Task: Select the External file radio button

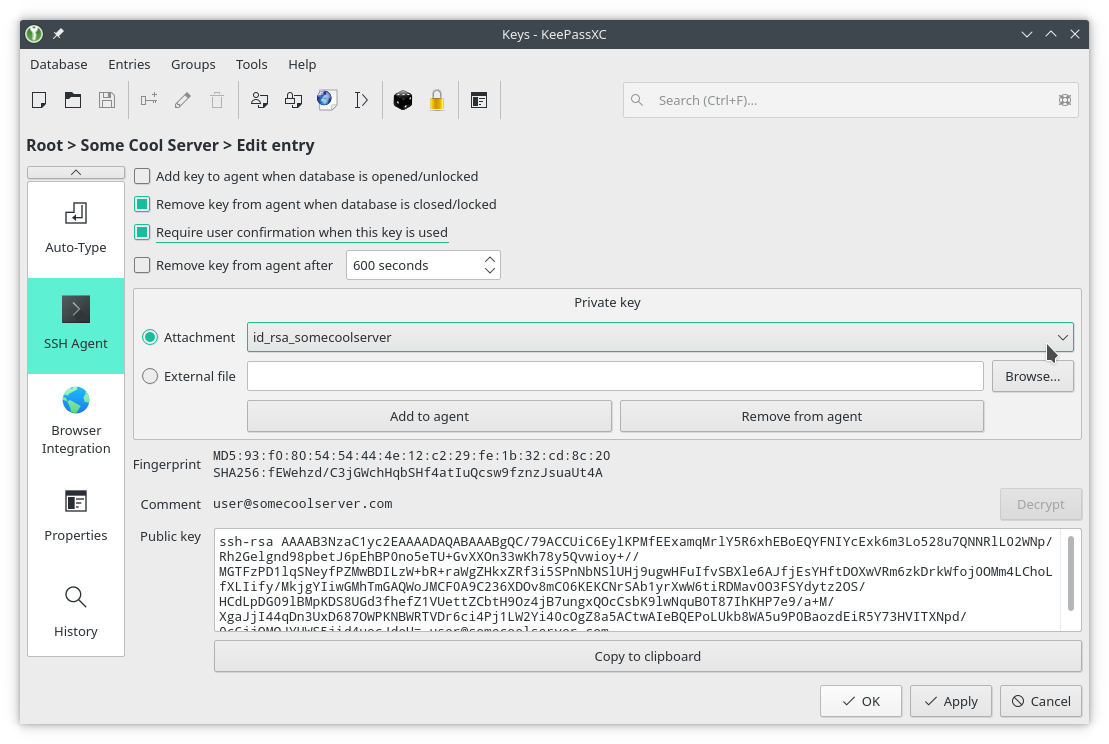Action: (150, 376)
